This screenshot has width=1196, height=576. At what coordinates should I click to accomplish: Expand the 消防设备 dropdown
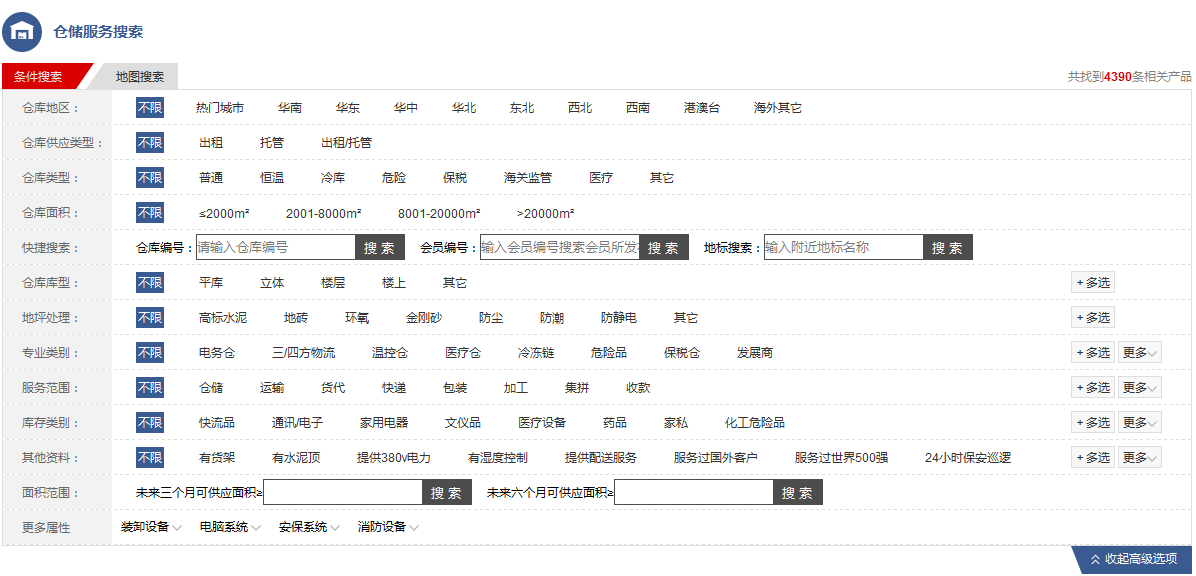coord(388,527)
